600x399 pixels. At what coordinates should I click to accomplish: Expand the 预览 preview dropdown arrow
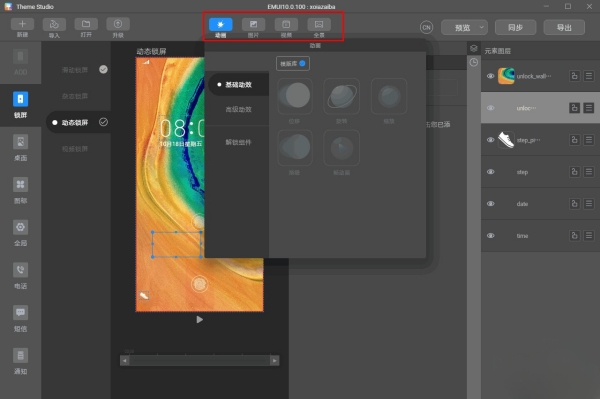point(481,28)
